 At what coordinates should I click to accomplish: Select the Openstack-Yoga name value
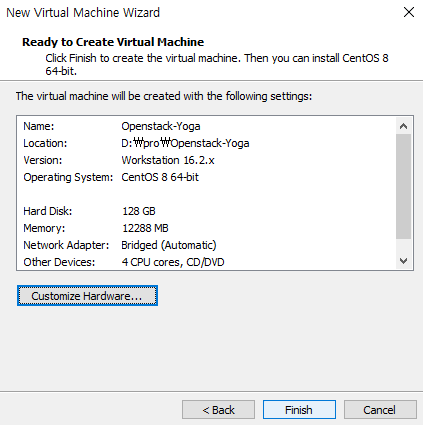coord(161,126)
